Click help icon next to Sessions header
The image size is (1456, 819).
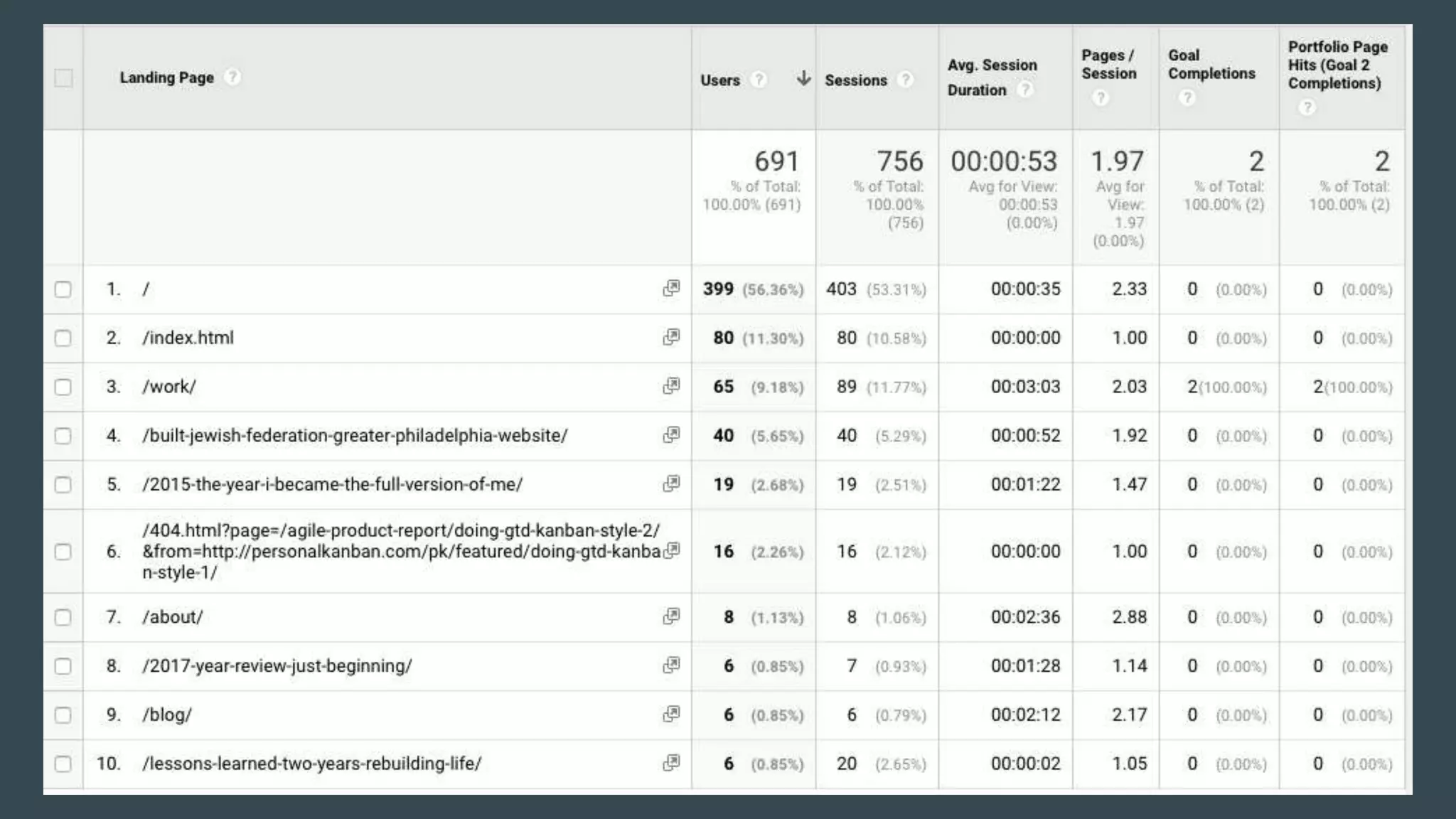pos(905,80)
